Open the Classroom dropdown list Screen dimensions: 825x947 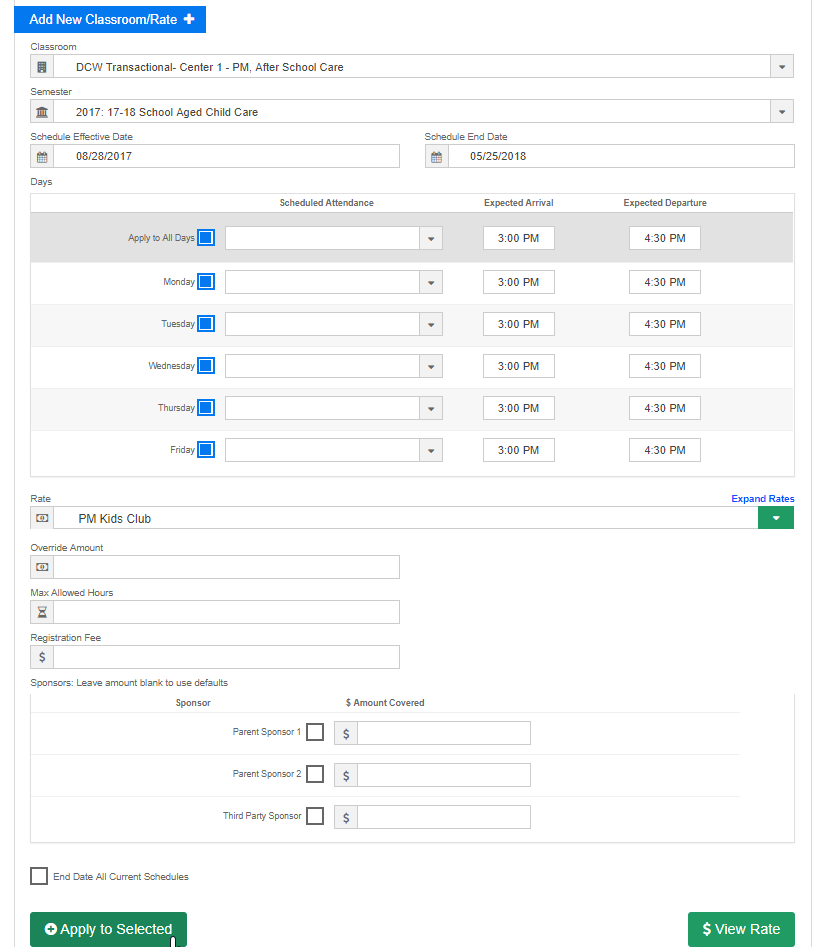point(782,67)
